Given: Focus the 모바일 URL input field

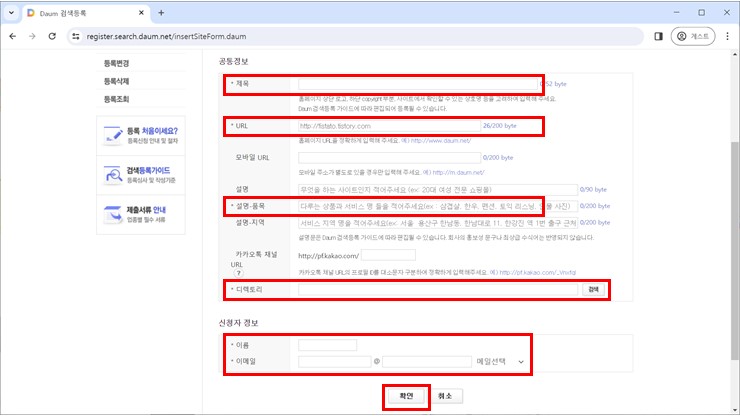Looking at the screenshot, I should (389, 158).
